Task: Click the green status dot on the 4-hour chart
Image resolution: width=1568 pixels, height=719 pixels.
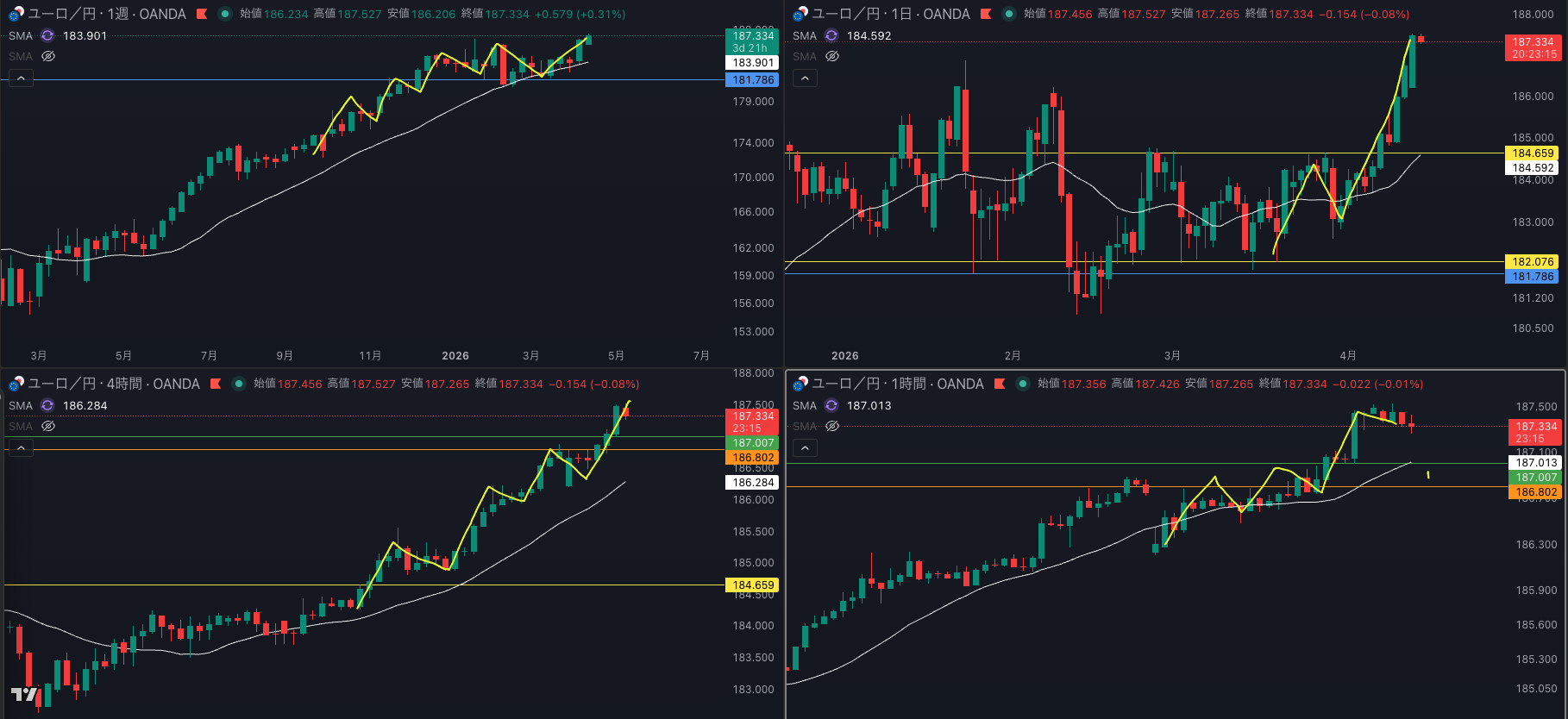Action: (238, 384)
